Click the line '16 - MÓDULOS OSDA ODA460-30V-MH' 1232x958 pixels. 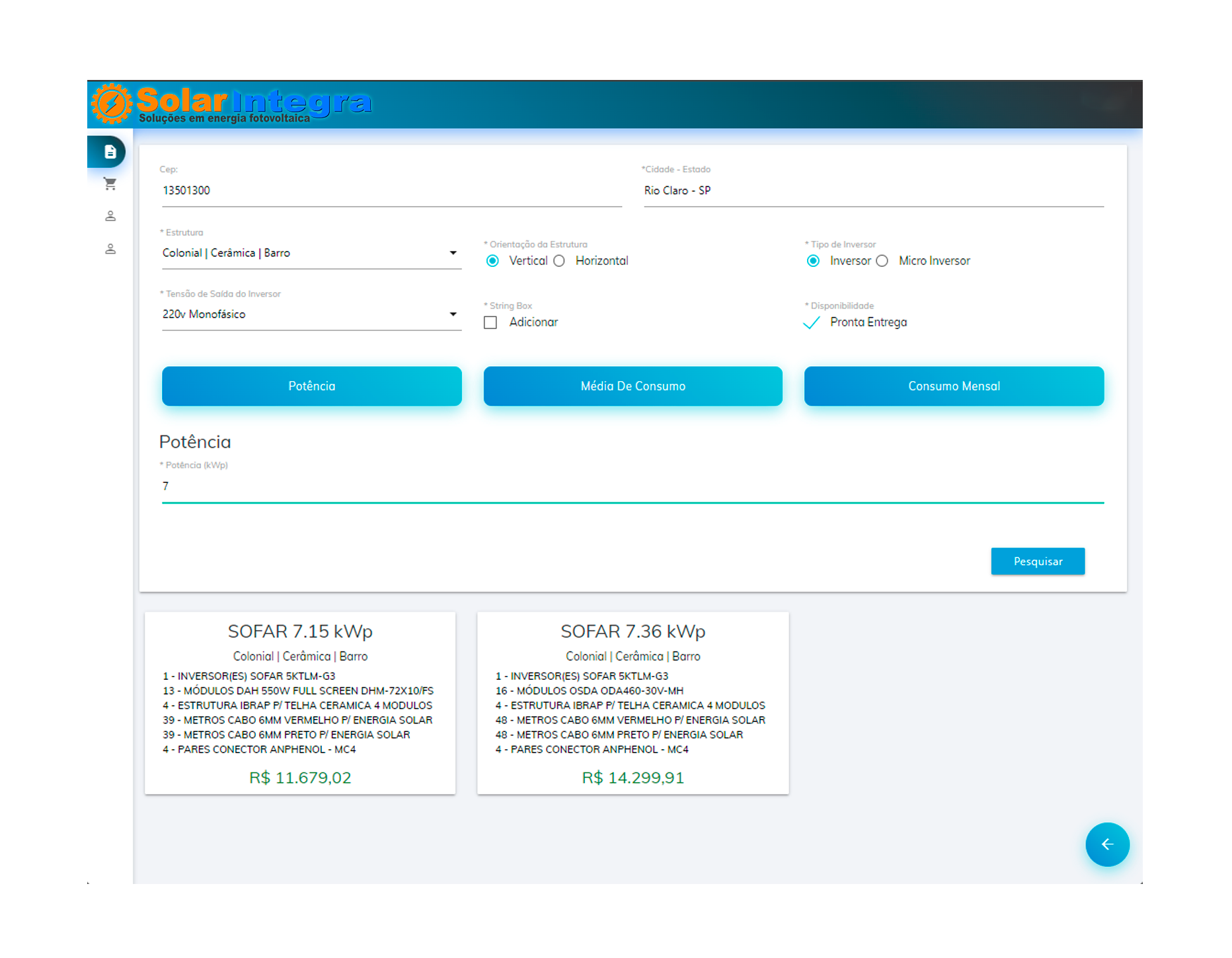pos(590,691)
